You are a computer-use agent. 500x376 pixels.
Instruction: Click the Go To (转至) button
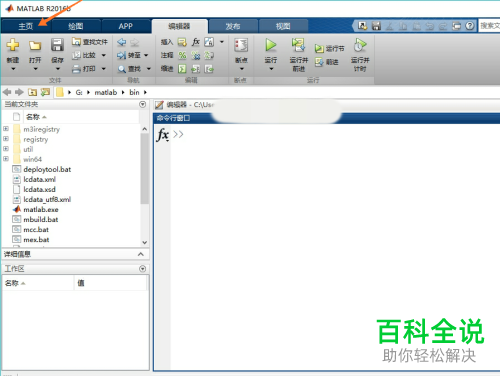pos(129,55)
